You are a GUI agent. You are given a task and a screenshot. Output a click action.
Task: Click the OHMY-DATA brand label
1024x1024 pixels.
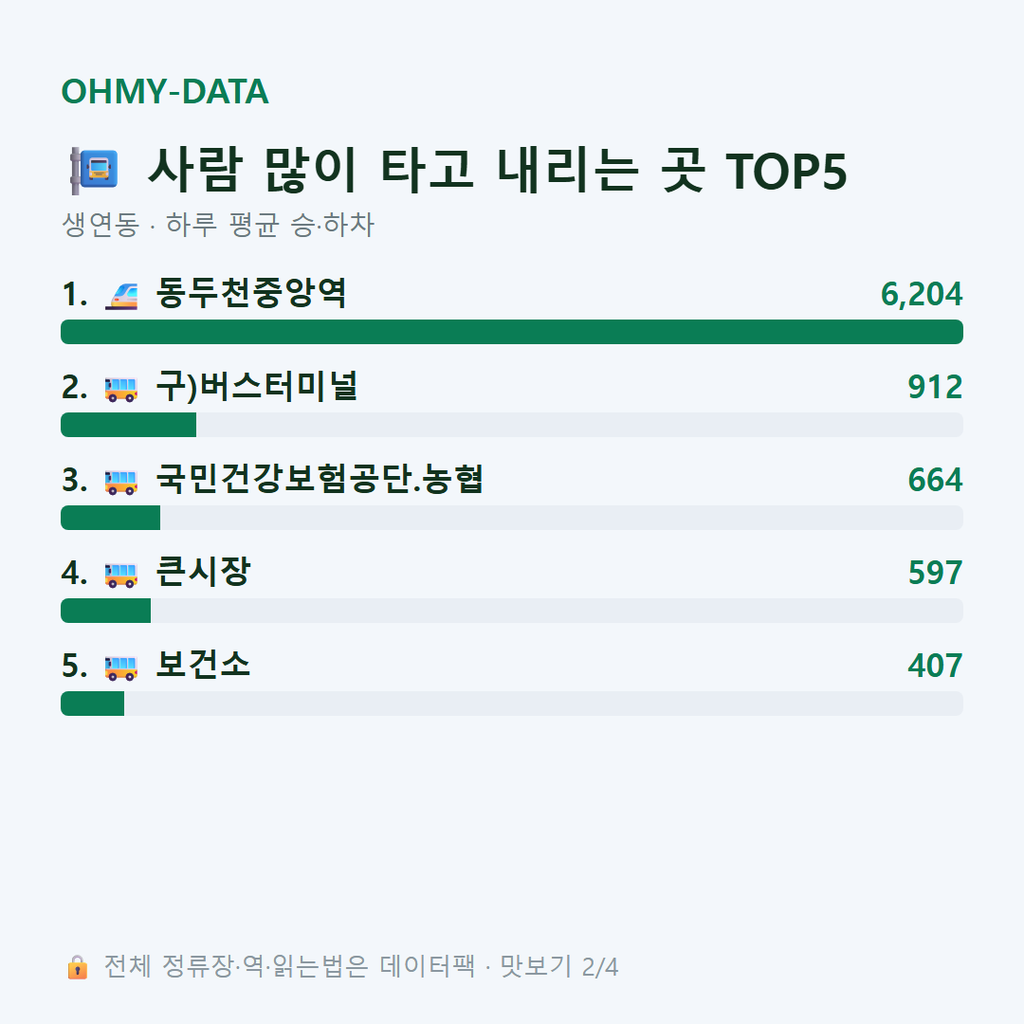coord(165,91)
